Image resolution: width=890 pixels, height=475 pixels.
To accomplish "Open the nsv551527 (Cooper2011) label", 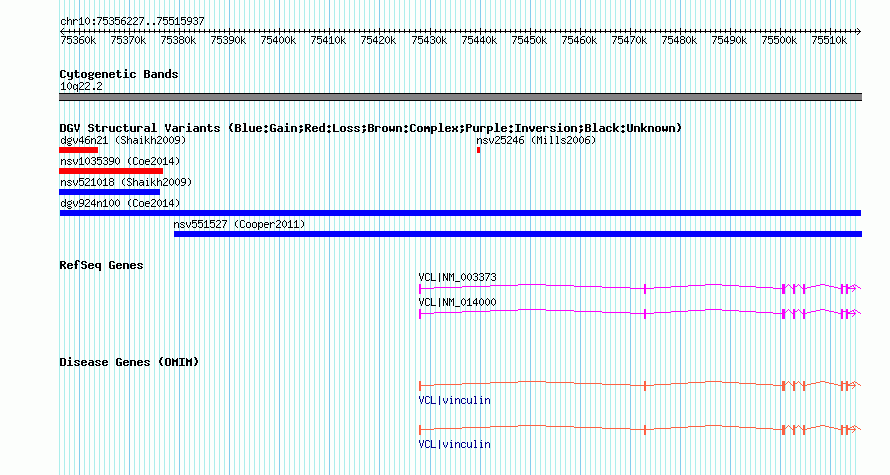I will pyautogui.click(x=239, y=224).
